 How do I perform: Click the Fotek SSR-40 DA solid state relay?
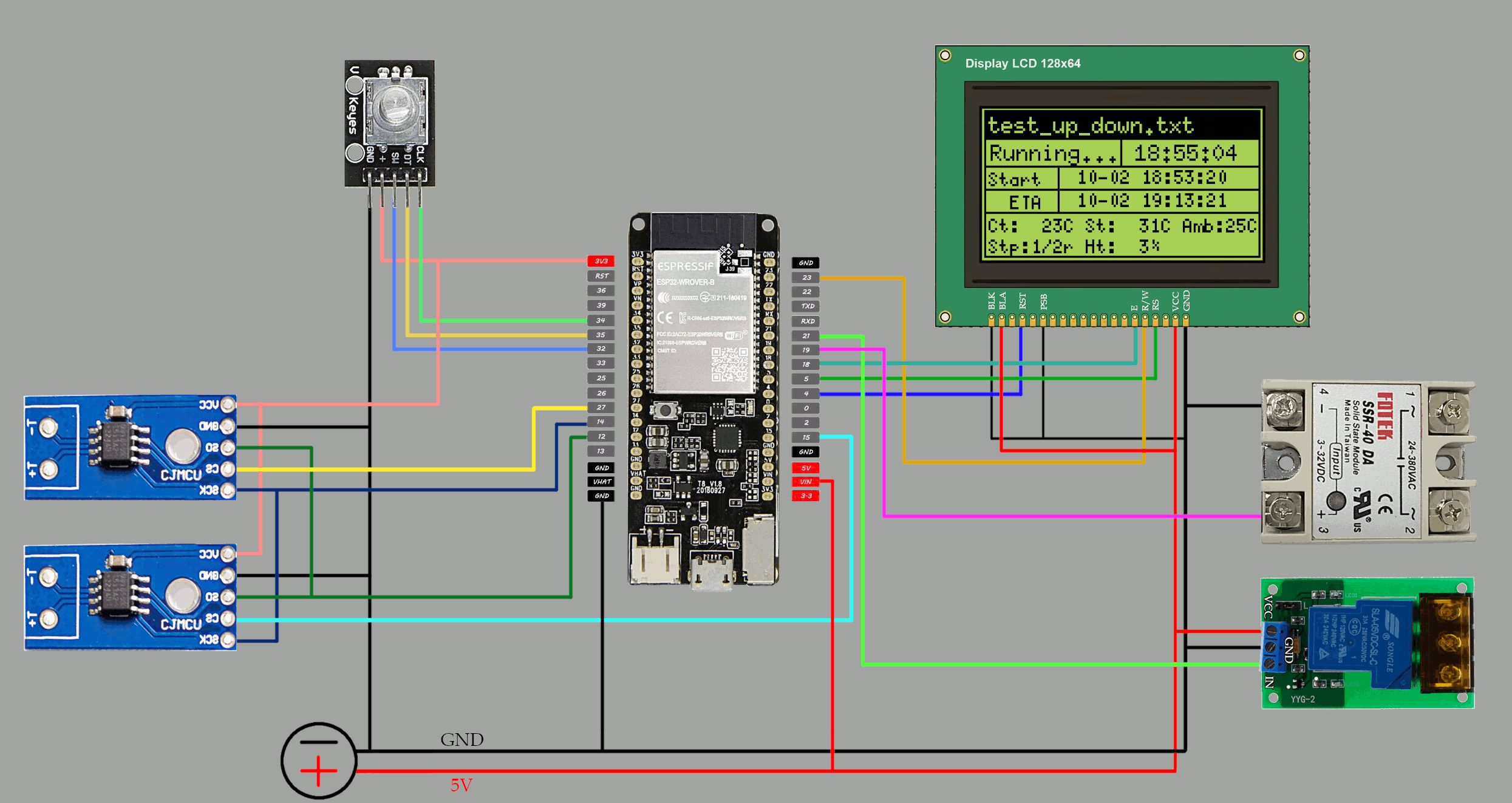click(1369, 462)
